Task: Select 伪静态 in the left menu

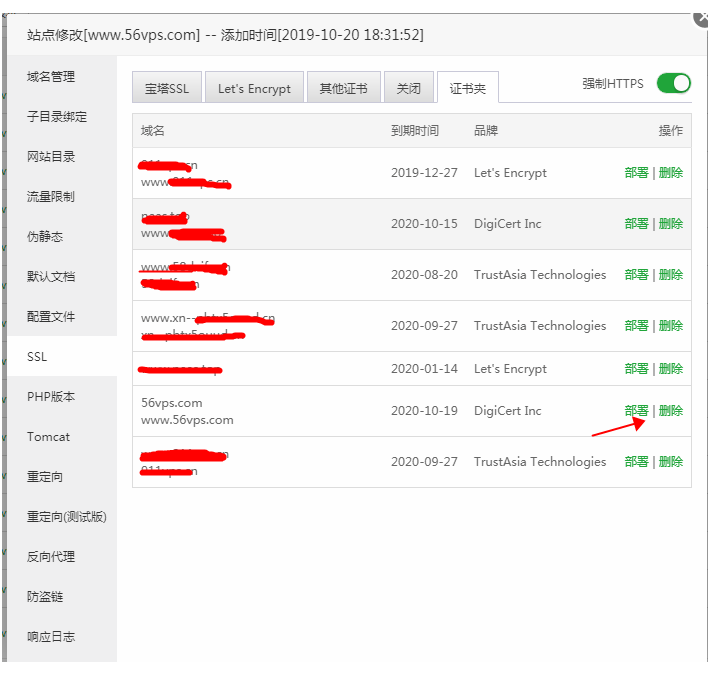Action: coord(45,237)
